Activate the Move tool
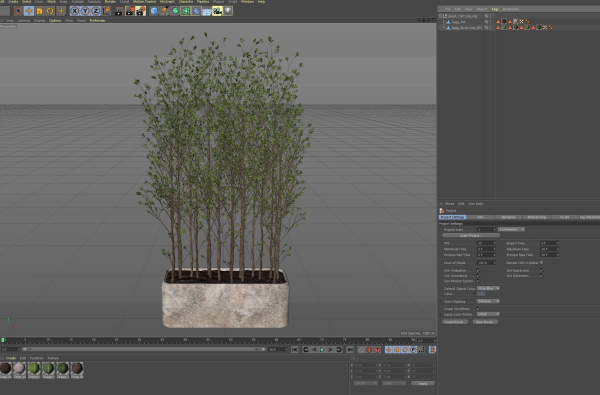Screen dimensions: 600x395 coord(29,11)
